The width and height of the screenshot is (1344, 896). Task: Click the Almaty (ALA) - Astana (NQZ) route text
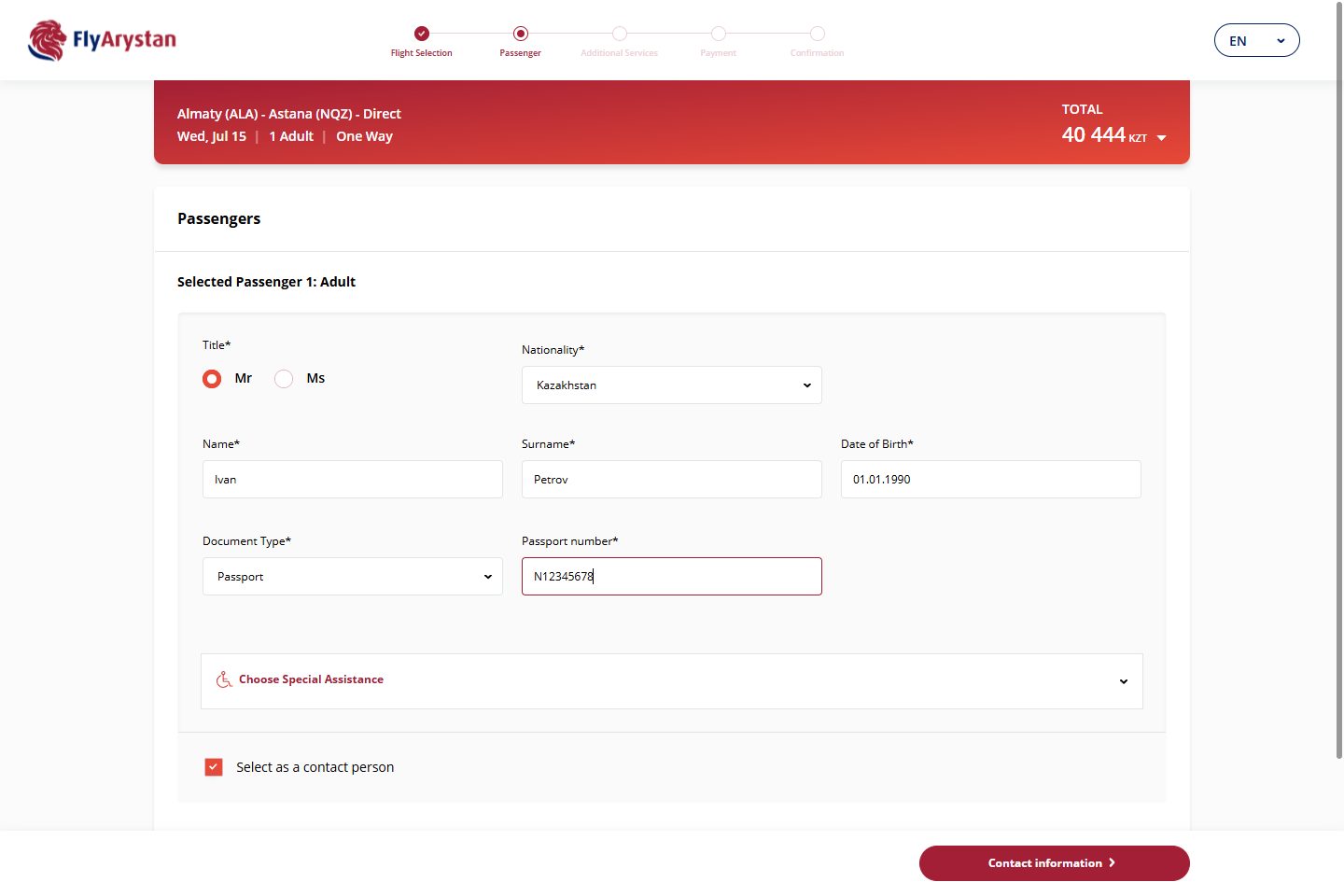coord(289,114)
